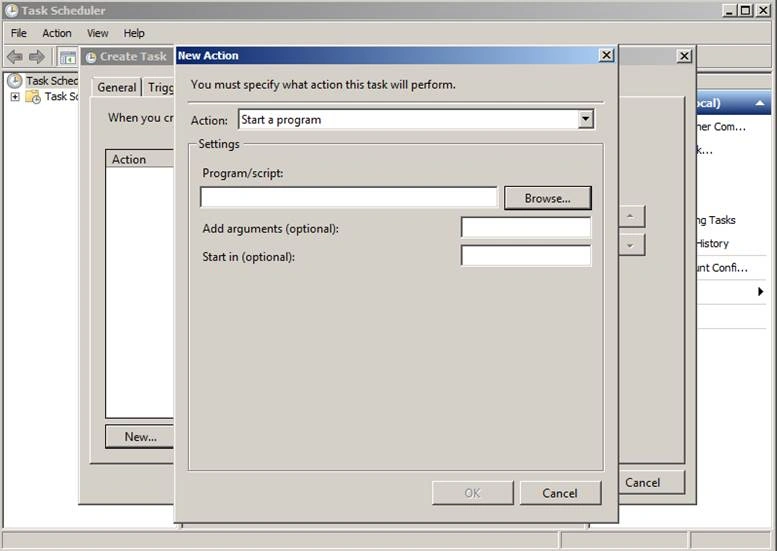The height and width of the screenshot is (551, 777).
Task: Click the Browse... button
Action: click(x=548, y=198)
